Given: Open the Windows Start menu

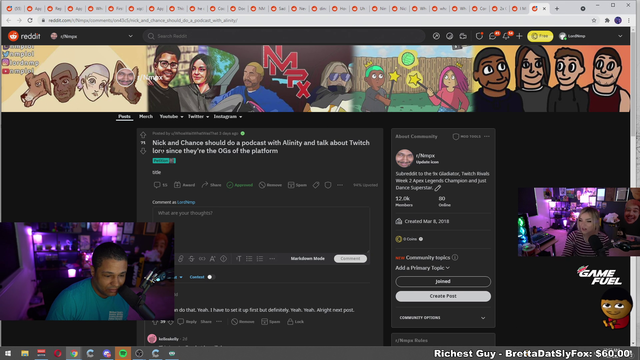Looking at the screenshot, I should coord(8,353).
